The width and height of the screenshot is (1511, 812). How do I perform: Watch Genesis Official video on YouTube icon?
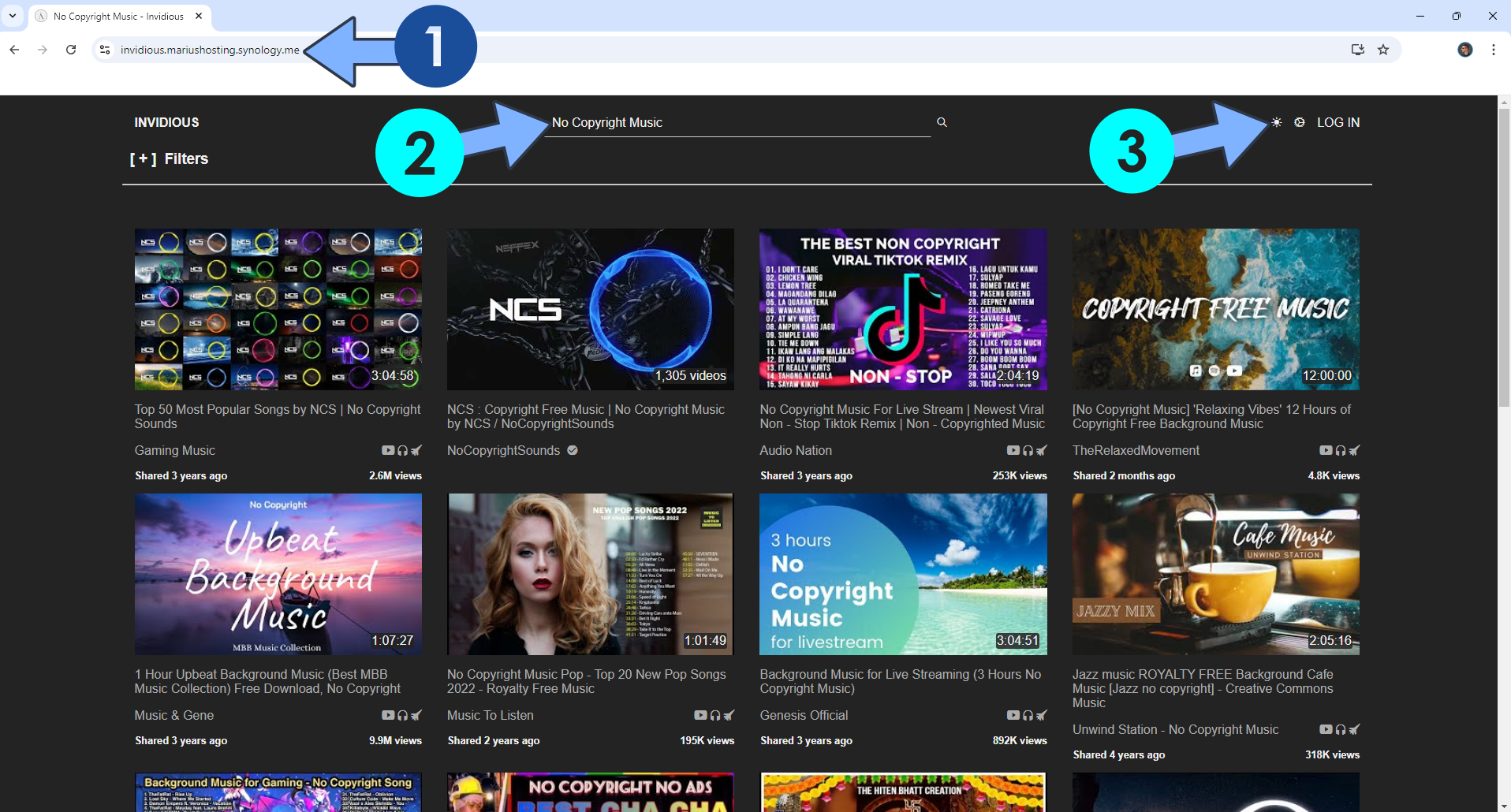click(x=1013, y=715)
